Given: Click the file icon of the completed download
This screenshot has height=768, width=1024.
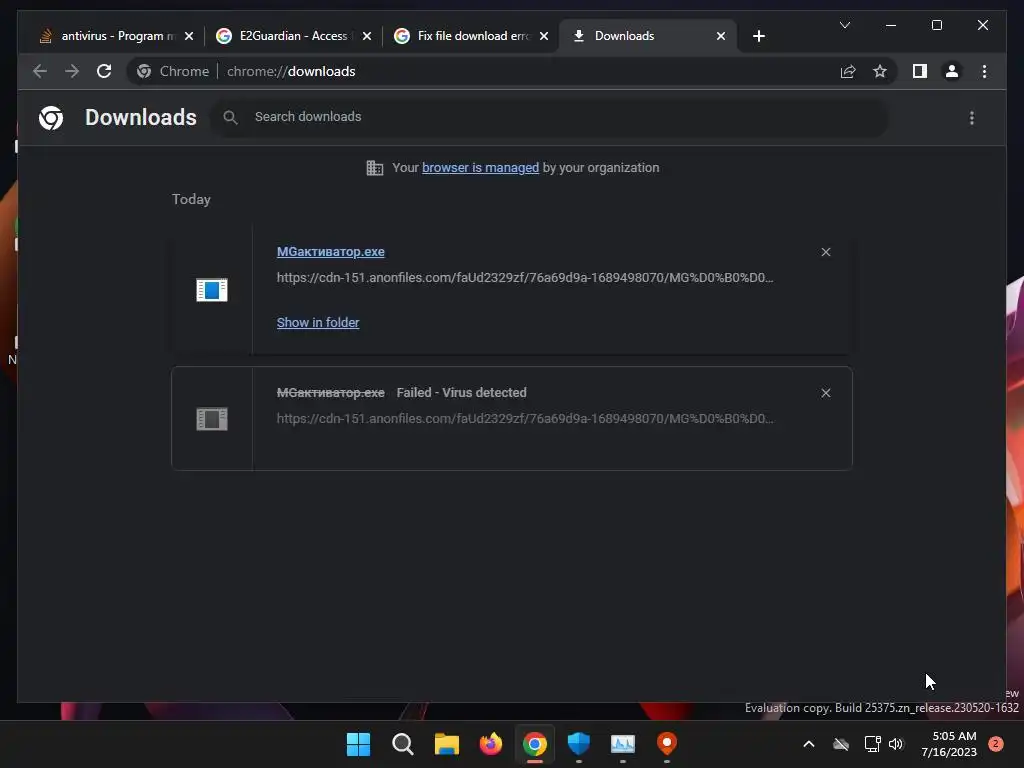Looking at the screenshot, I should point(212,289).
